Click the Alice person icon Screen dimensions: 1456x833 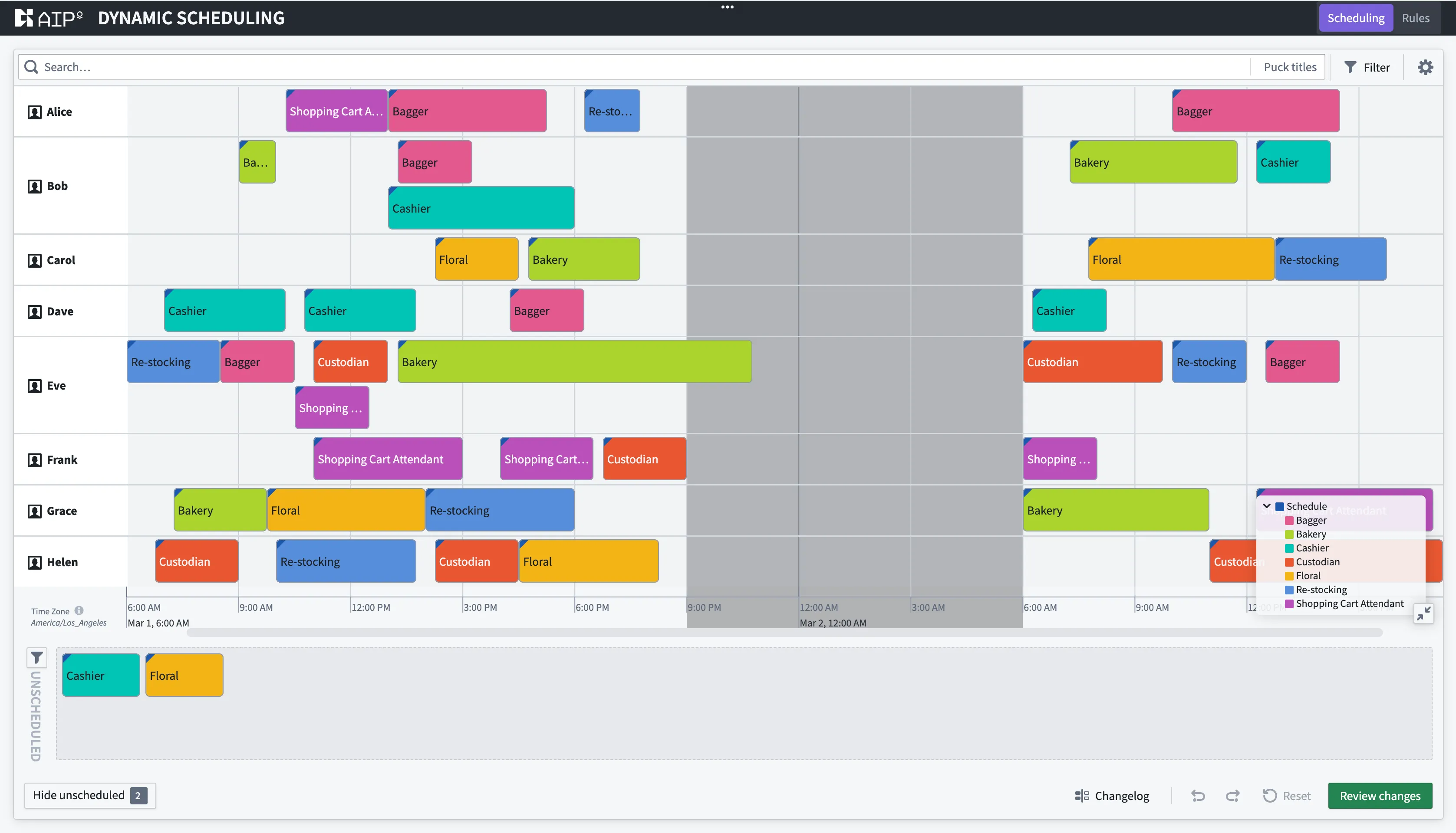34,112
